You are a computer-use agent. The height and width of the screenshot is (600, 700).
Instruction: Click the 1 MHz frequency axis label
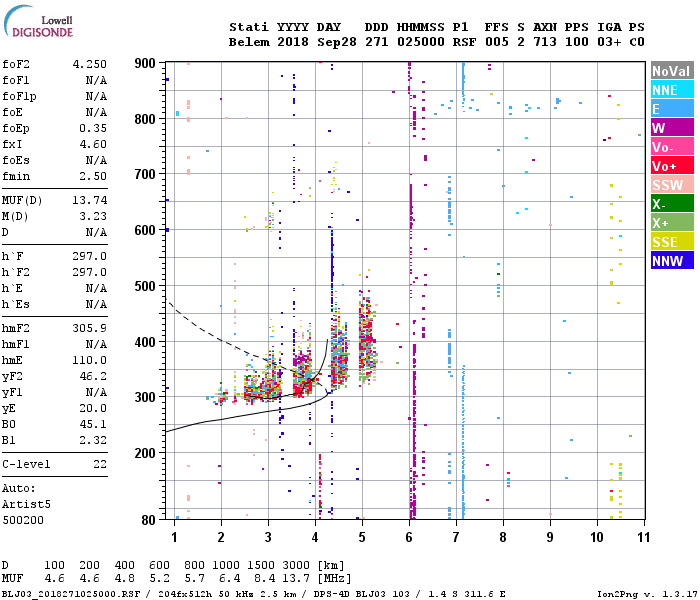pyautogui.click(x=175, y=537)
